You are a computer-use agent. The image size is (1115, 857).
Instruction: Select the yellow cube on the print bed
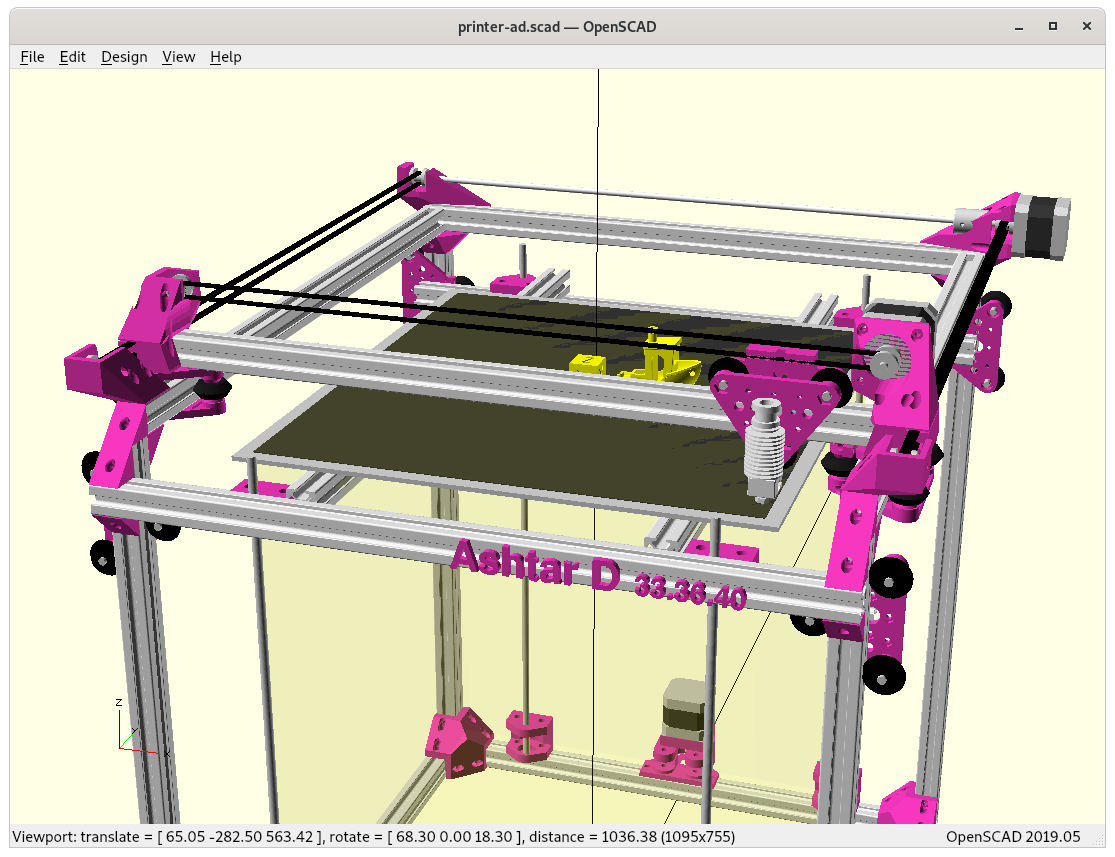point(587,363)
